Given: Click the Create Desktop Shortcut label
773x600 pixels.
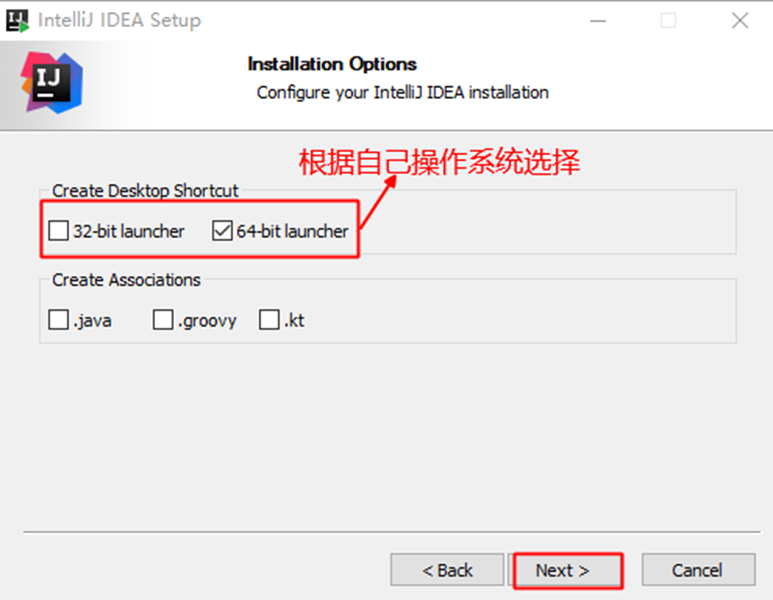Looking at the screenshot, I should (x=145, y=191).
